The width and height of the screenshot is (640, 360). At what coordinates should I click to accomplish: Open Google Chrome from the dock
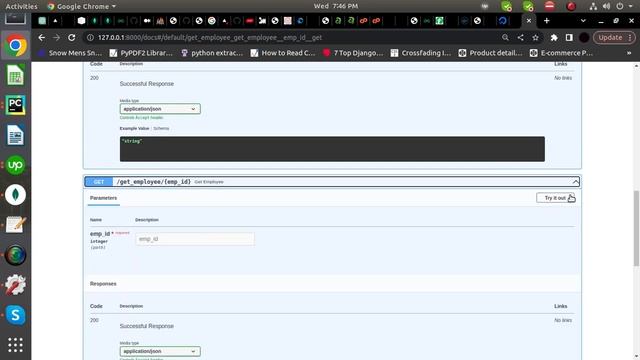[x=16, y=45]
